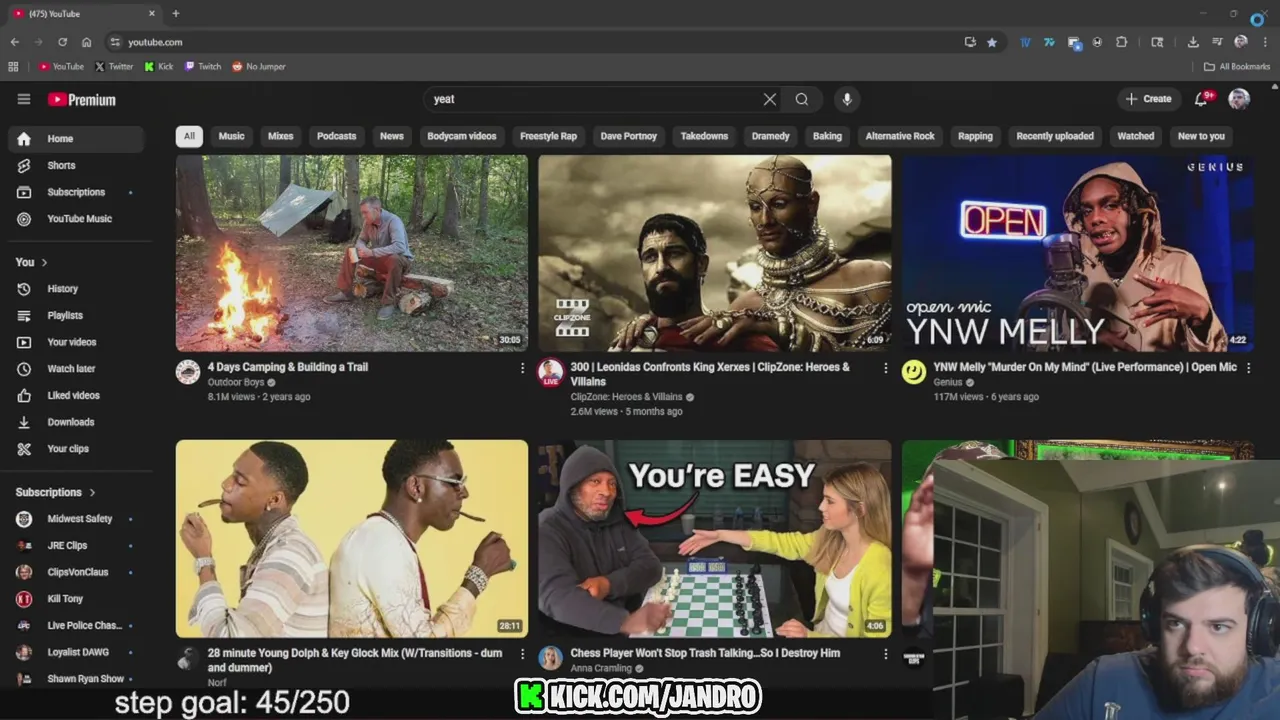Select the 'Freestyle Rap' filter chip
Screen dimensions: 1280x720
pos(548,136)
